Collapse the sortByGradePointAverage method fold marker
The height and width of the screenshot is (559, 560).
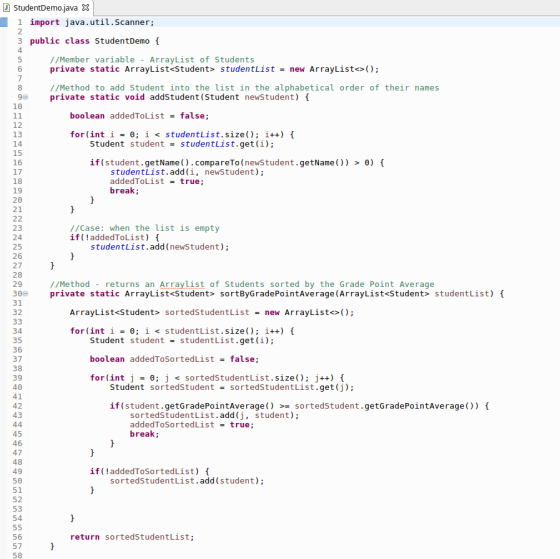click(x=25, y=294)
